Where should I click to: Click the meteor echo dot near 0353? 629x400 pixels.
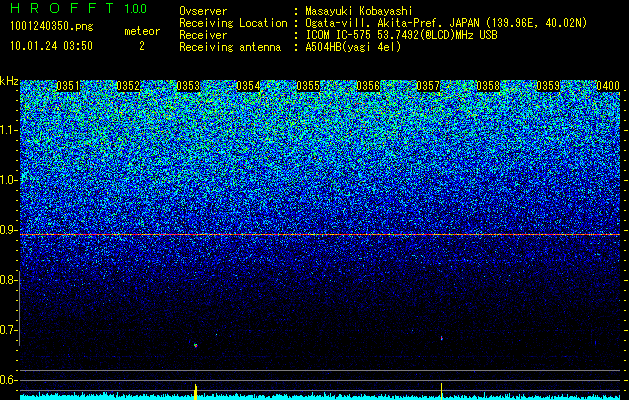pos(195,345)
